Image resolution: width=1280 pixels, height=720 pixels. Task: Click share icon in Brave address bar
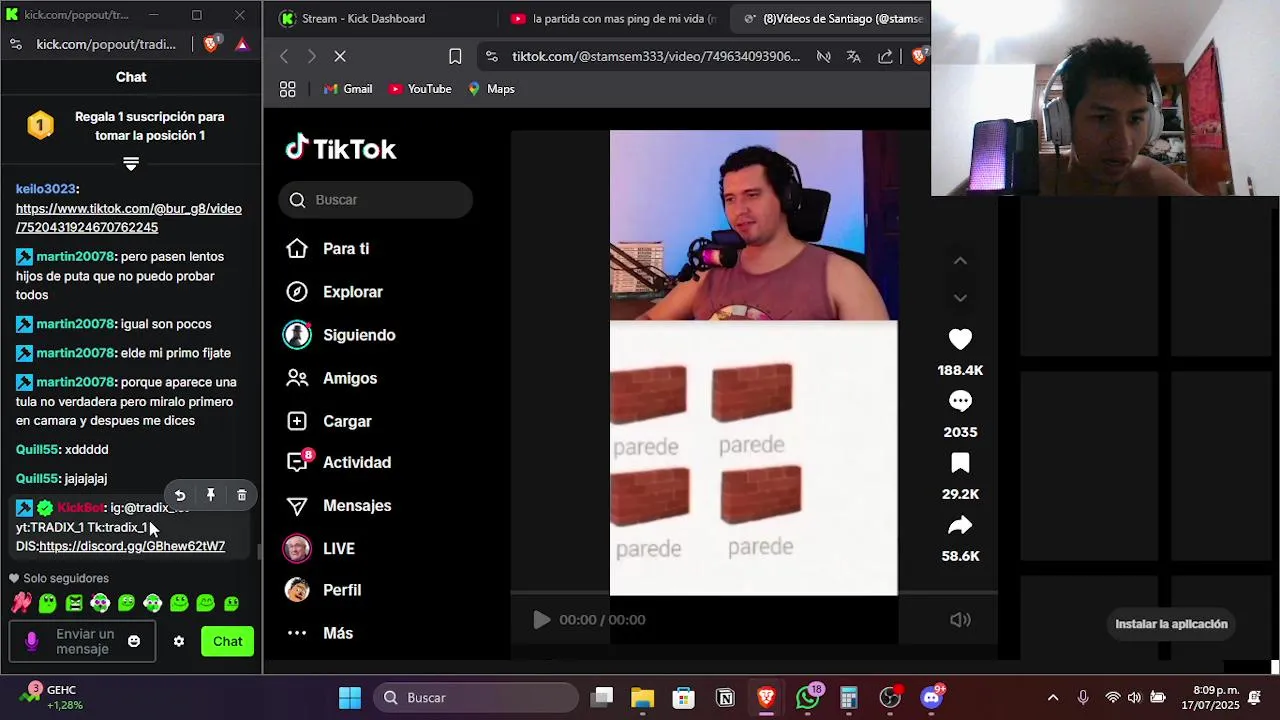pyautogui.click(x=885, y=57)
